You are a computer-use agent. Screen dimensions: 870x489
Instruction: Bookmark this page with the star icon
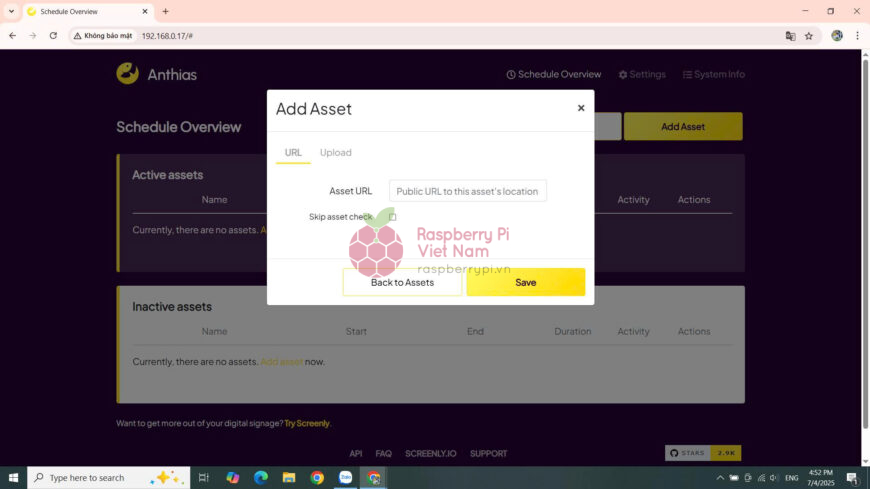tap(809, 35)
